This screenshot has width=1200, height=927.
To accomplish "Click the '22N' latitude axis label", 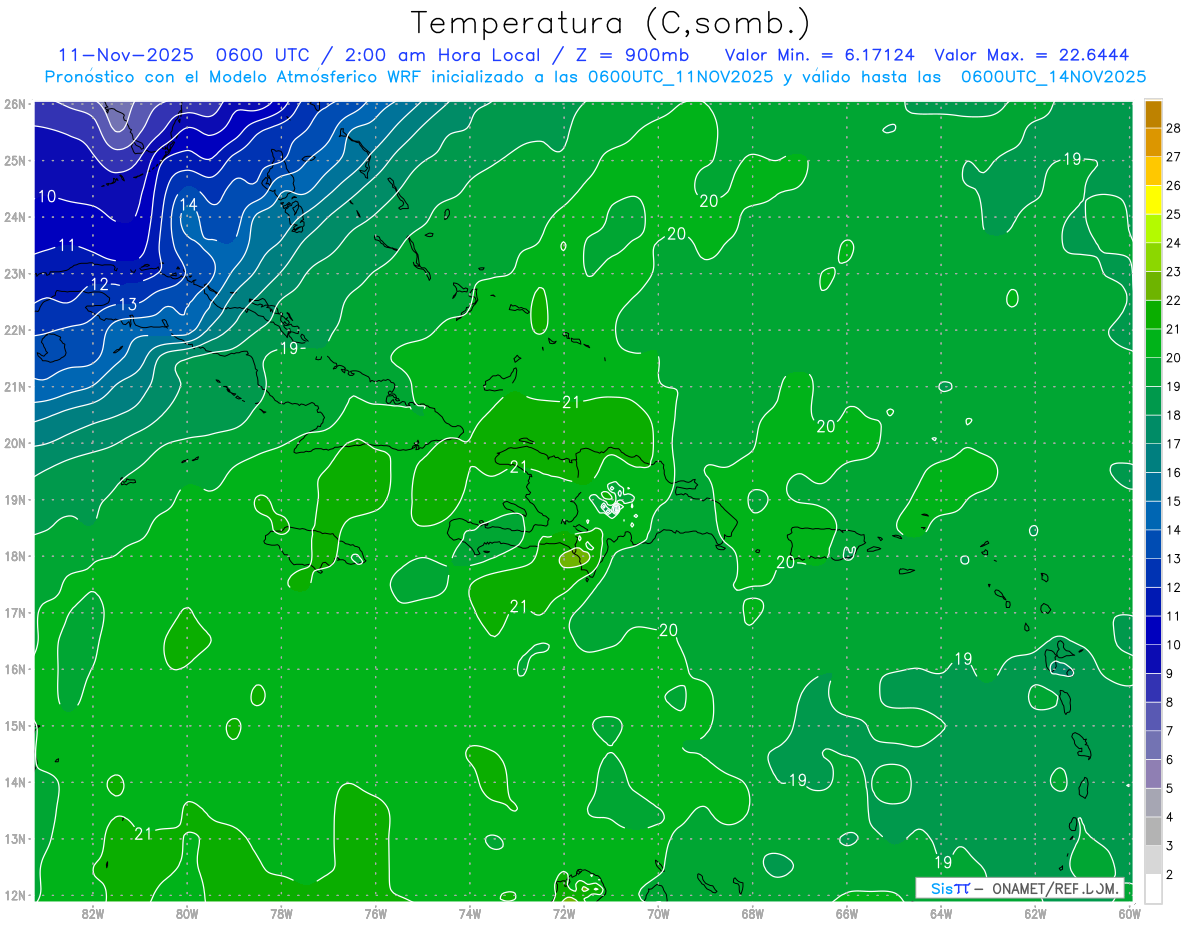I will point(14,330).
